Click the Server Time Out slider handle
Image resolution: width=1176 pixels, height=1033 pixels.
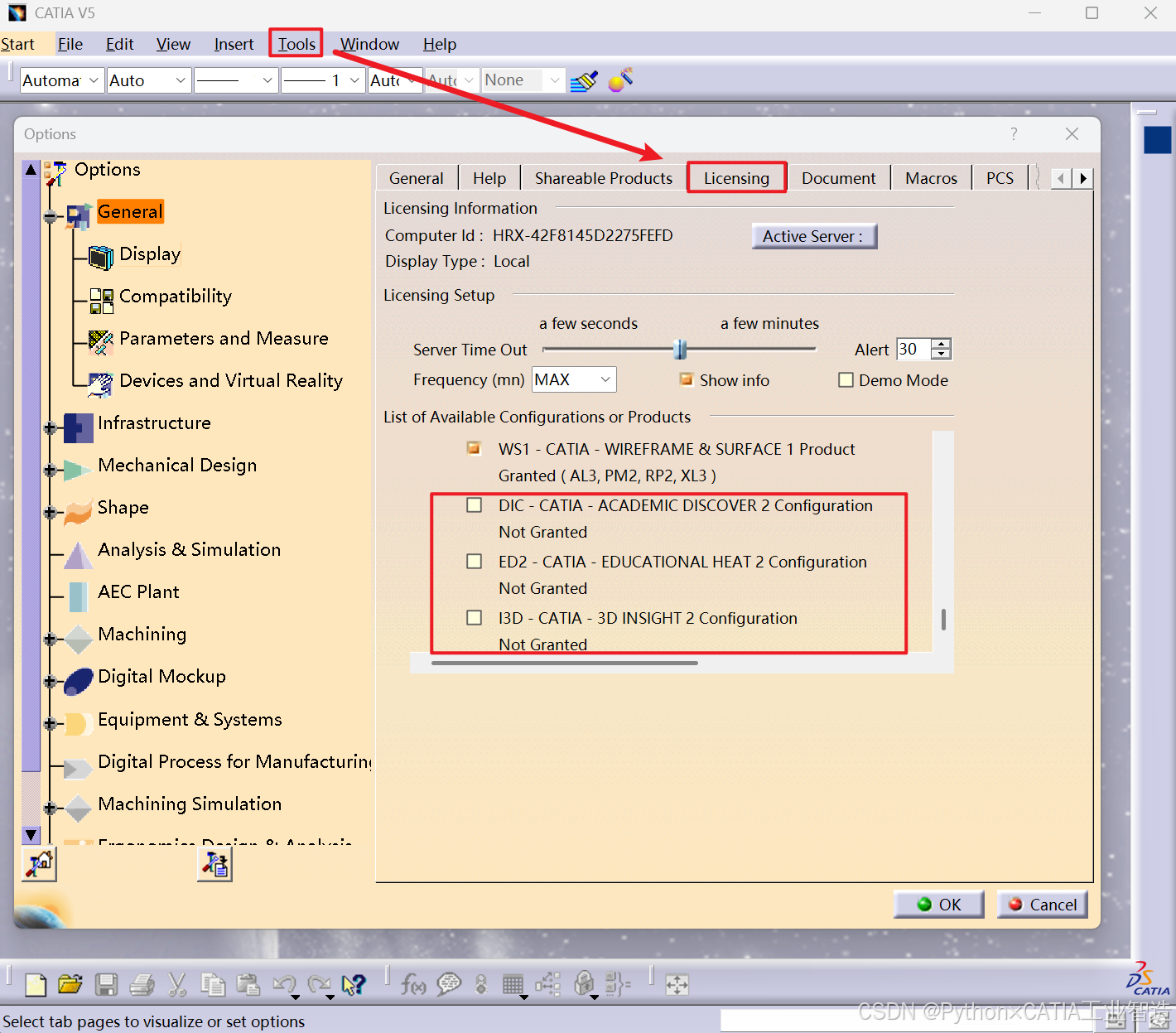[x=680, y=350]
